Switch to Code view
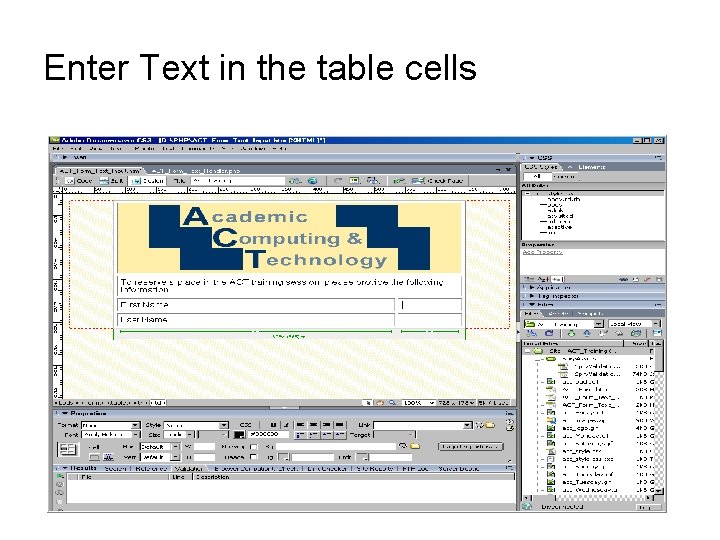This screenshot has height=540, width=720. tap(79, 181)
